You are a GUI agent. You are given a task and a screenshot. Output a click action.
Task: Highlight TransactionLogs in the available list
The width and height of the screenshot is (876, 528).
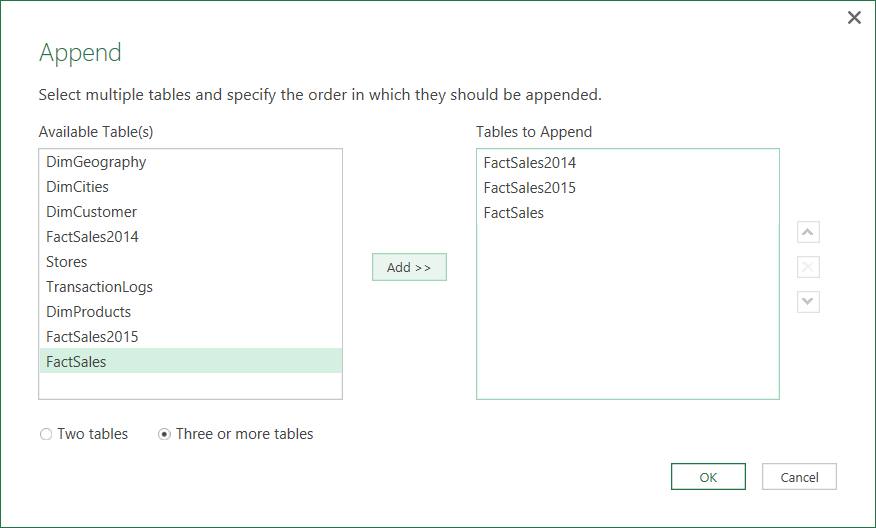pyautogui.click(x=100, y=287)
